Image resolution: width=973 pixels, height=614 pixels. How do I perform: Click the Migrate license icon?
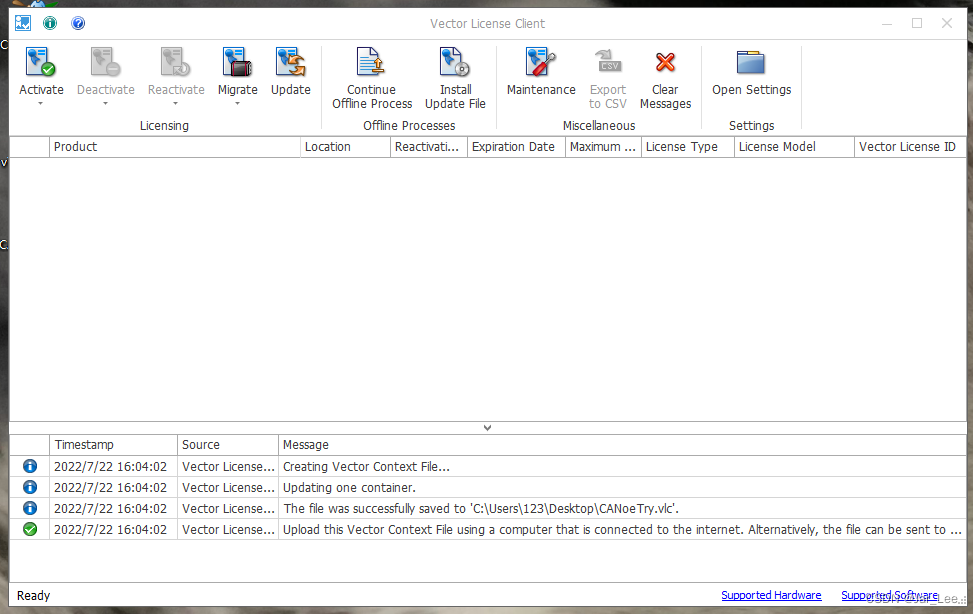click(x=237, y=62)
